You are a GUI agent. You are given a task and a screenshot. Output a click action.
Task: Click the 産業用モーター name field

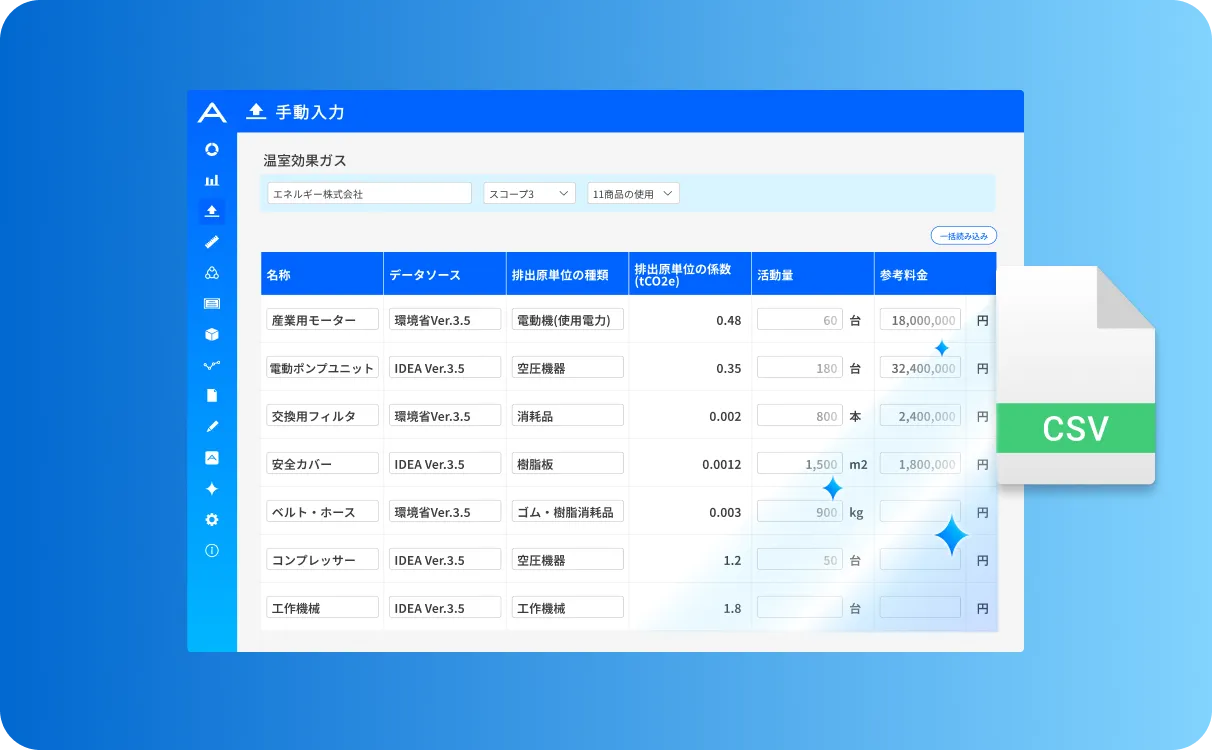click(322, 320)
